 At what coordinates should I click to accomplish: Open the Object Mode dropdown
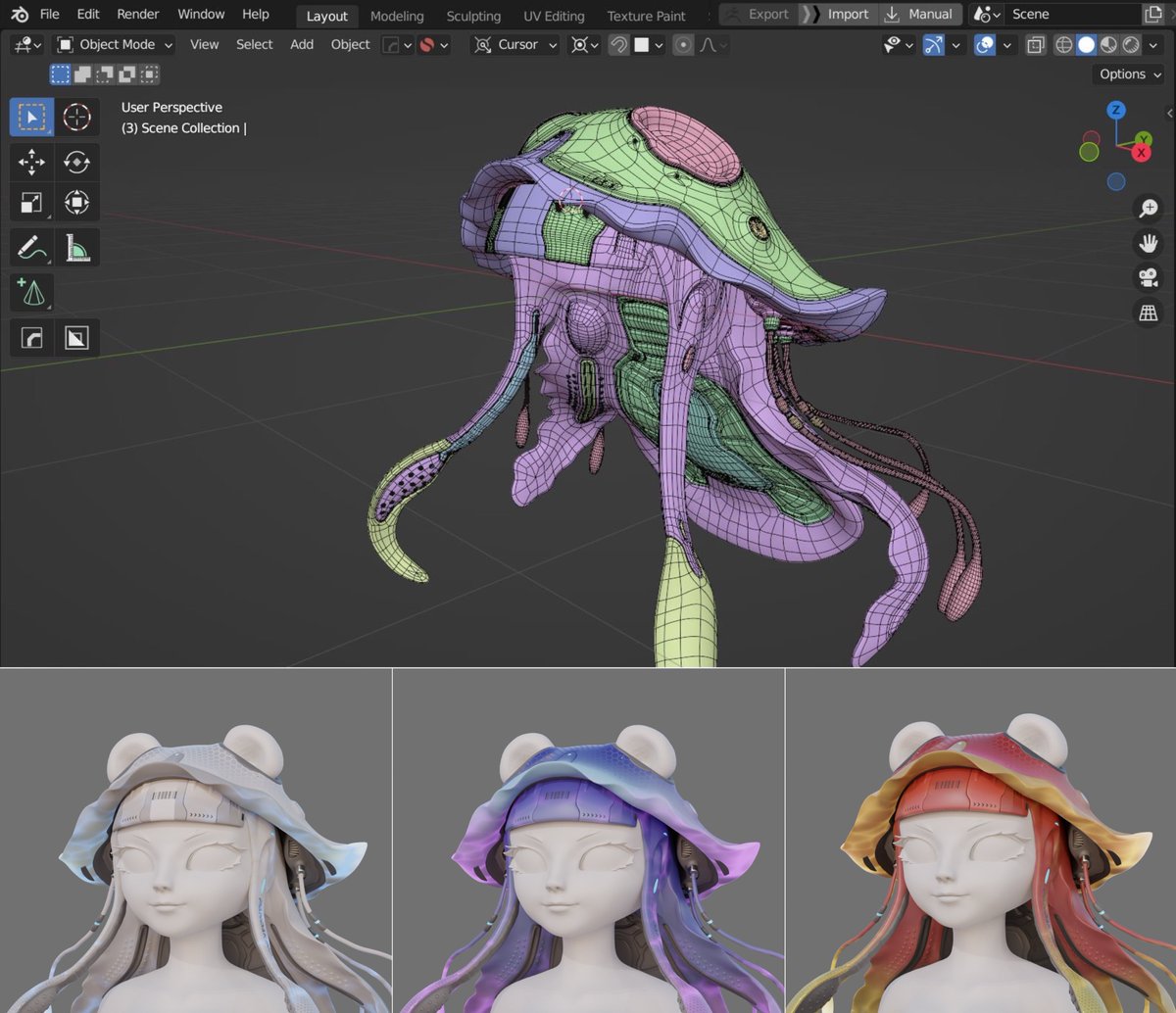(113, 44)
